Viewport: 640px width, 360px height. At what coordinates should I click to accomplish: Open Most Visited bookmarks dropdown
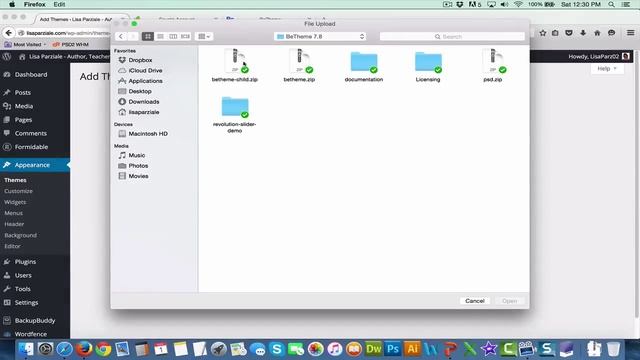click(x=25, y=44)
